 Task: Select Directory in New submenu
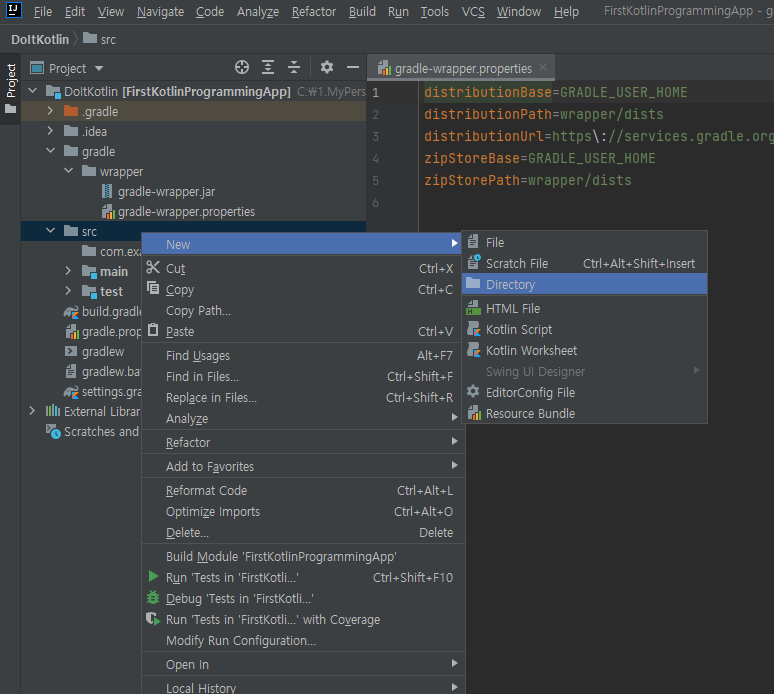point(584,284)
